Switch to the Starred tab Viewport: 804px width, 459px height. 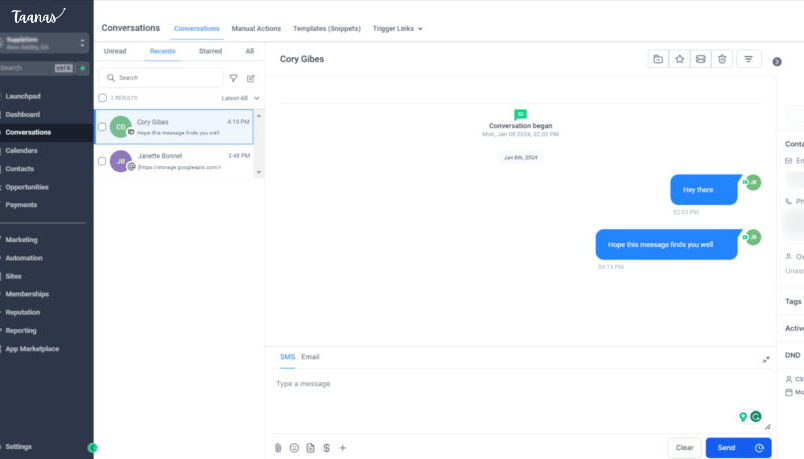pyautogui.click(x=210, y=51)
